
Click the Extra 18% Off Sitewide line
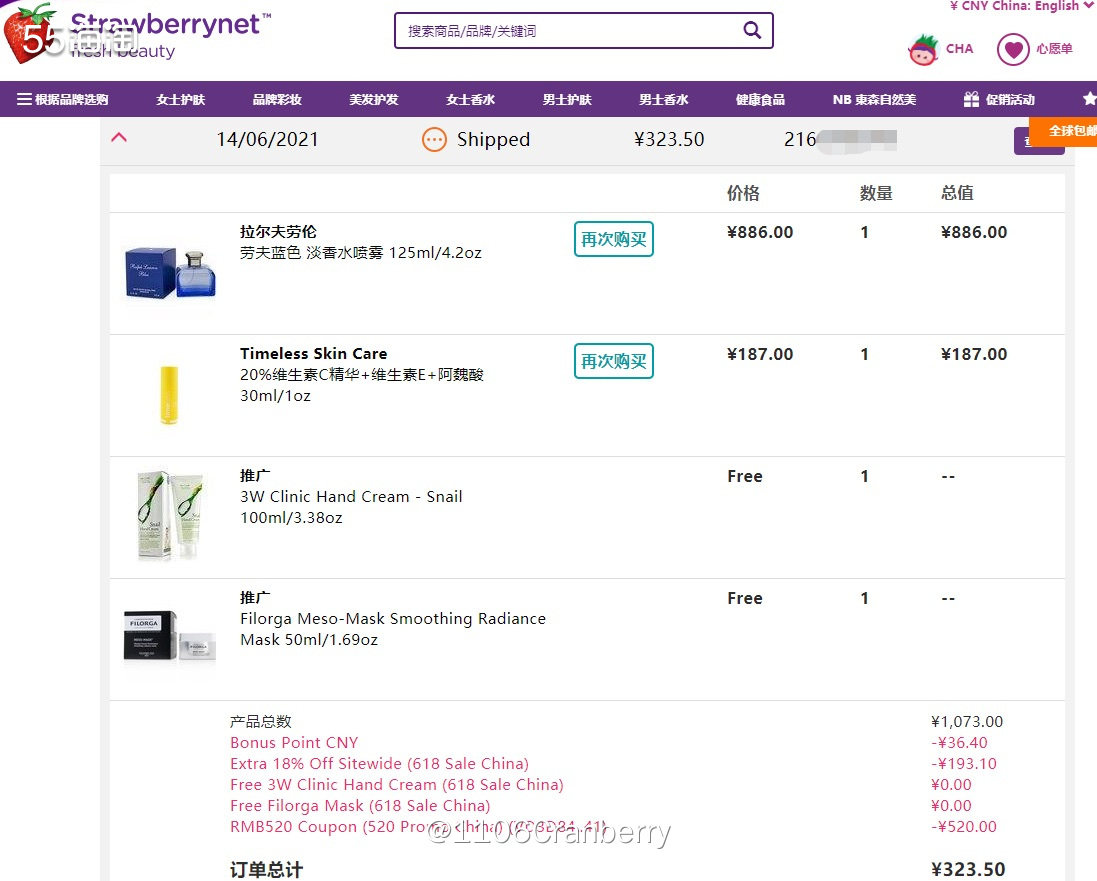pos(379,763)
